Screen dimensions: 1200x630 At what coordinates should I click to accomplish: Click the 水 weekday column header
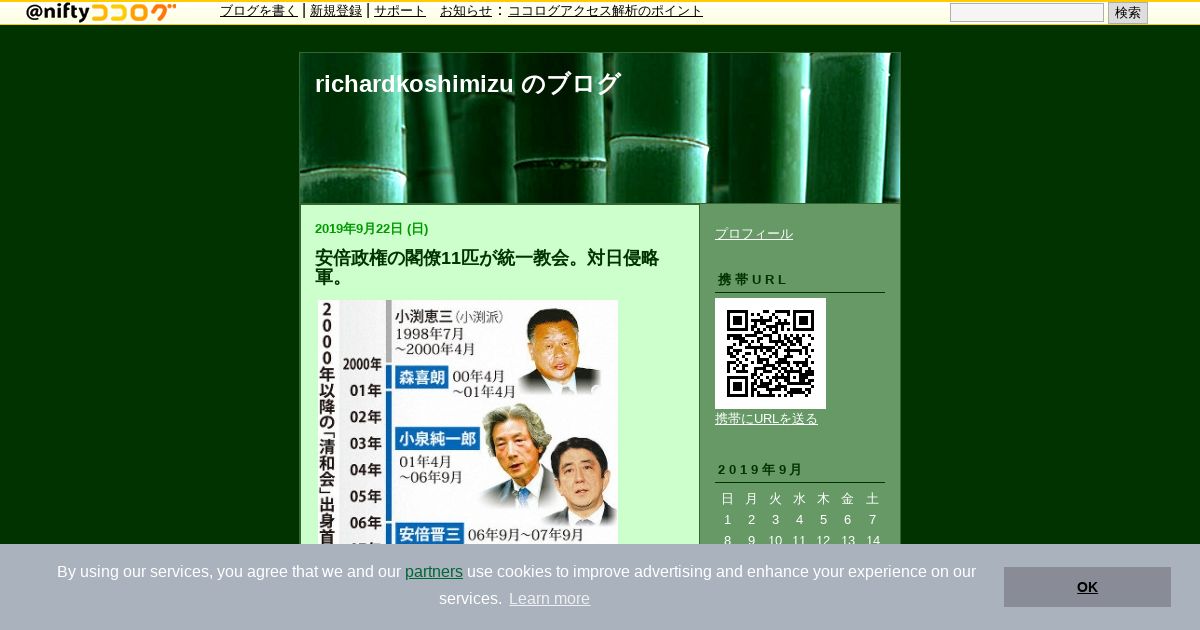[x=799, y=499]
